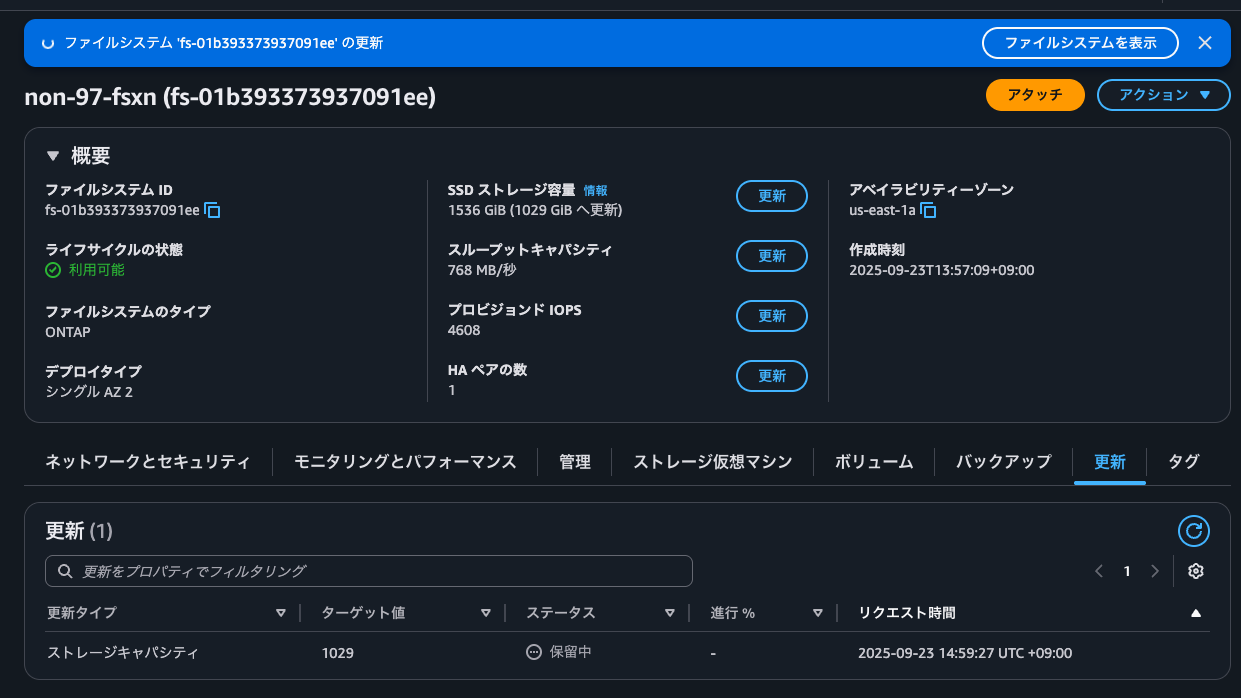
Task: Click the request time 2025-09-23 14:59:27 cell
Action: (x=965, y=653)
